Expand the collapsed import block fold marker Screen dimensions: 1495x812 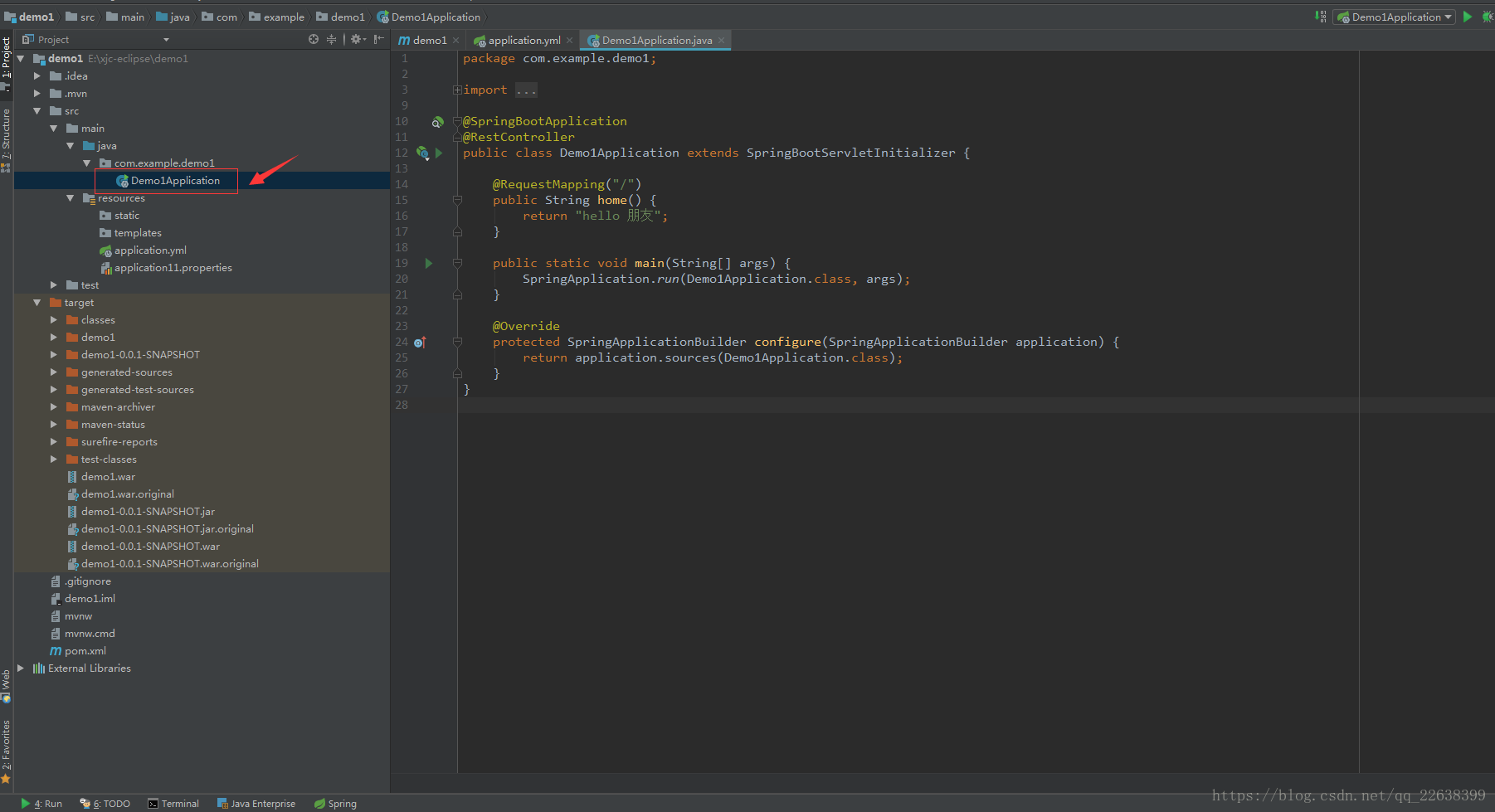(x=457, y=90)
